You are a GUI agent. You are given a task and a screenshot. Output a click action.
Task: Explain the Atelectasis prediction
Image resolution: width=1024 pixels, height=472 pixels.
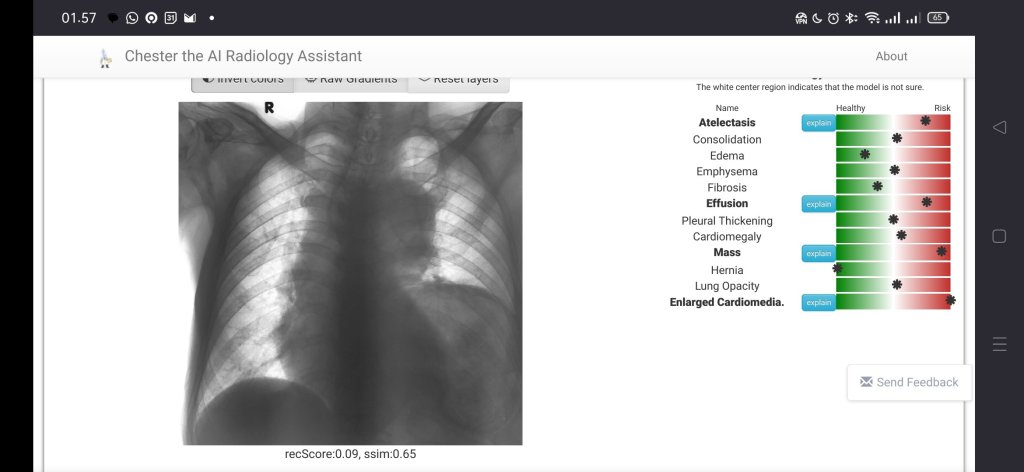[x=818, y=123]
